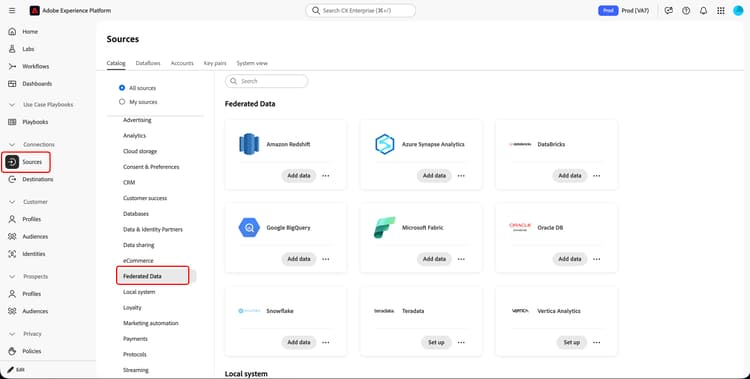
Task: Click the notifications bell icon
Action: [703, 11]
